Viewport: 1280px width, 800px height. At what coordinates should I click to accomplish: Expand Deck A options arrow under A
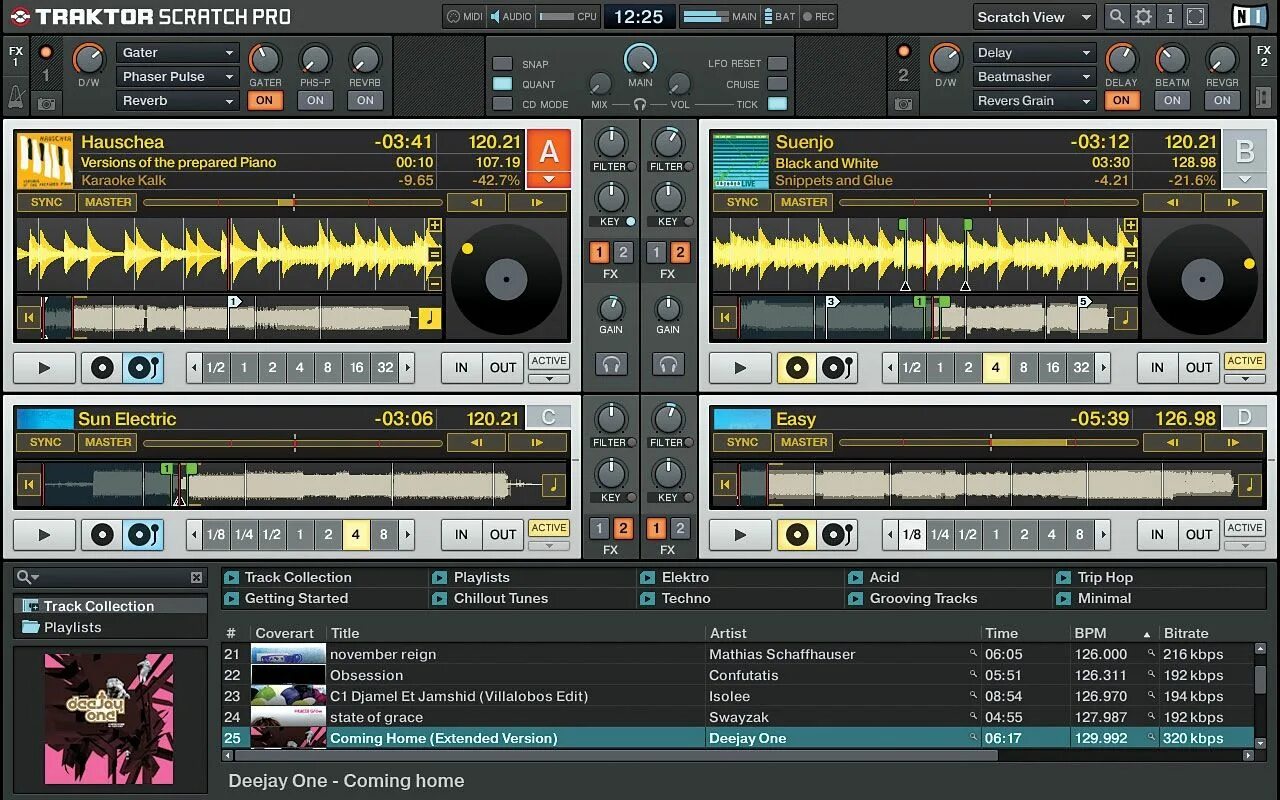pyautogui.click(x=549, y=180)
